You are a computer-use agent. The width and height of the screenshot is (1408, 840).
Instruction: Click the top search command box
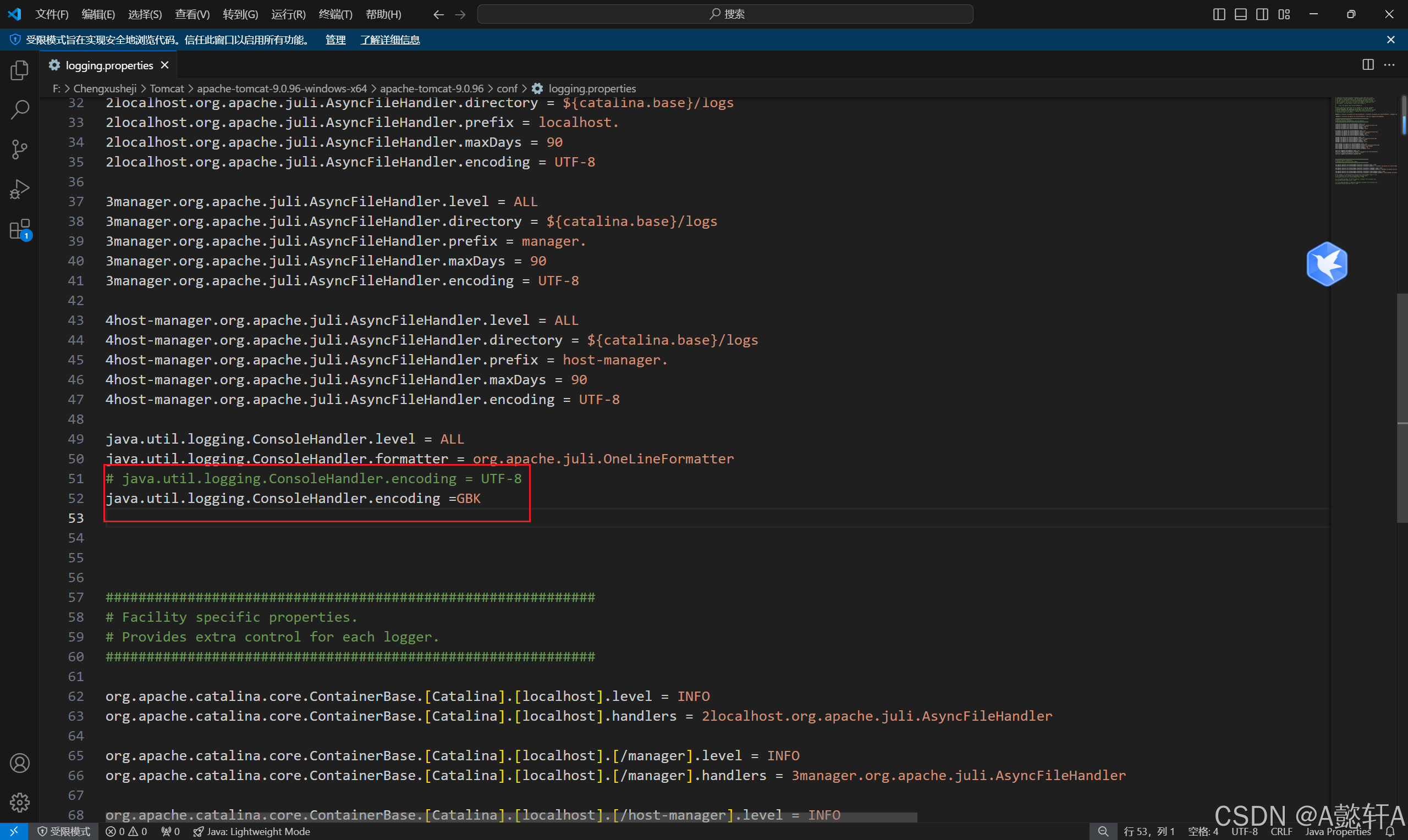(x=725, y=14)
